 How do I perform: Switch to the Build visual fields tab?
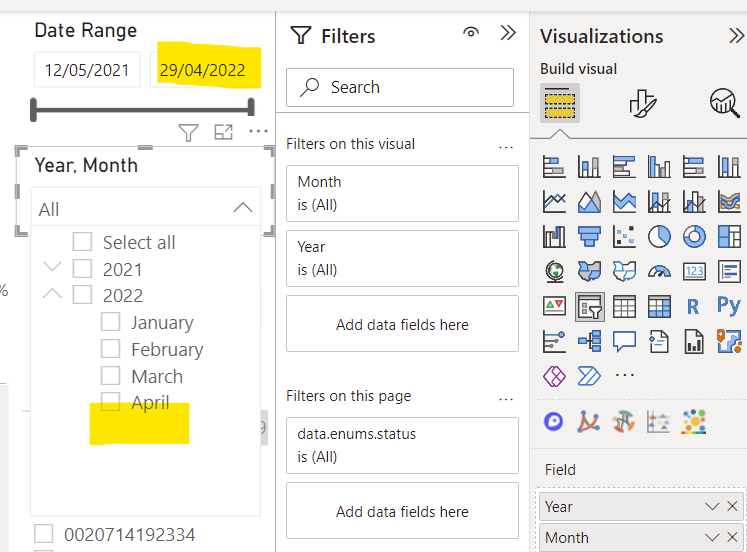point(560,103)
